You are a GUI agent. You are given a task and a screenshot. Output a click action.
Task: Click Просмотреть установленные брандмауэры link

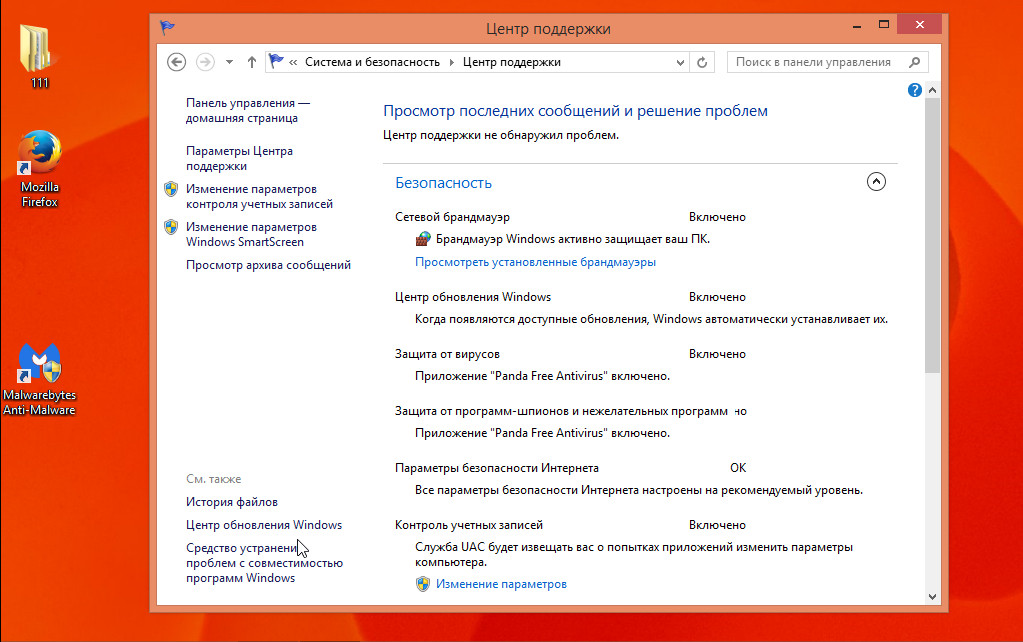pos(535,262)
